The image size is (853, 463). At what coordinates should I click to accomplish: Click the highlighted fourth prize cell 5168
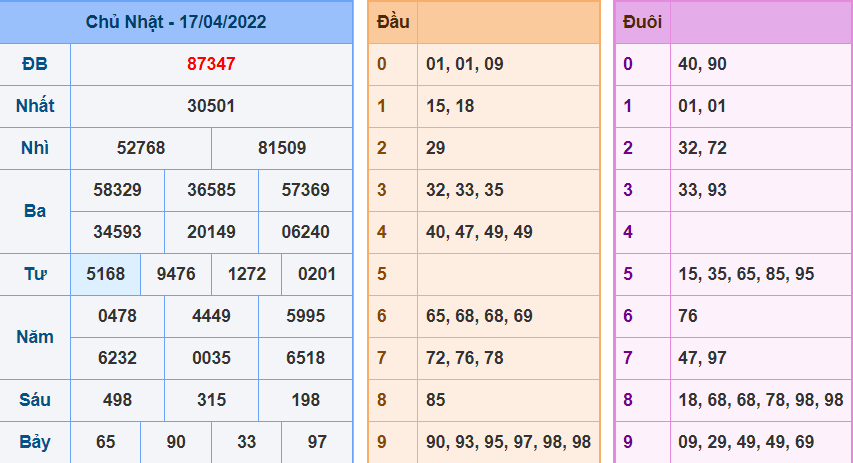(x=106, y=274)
